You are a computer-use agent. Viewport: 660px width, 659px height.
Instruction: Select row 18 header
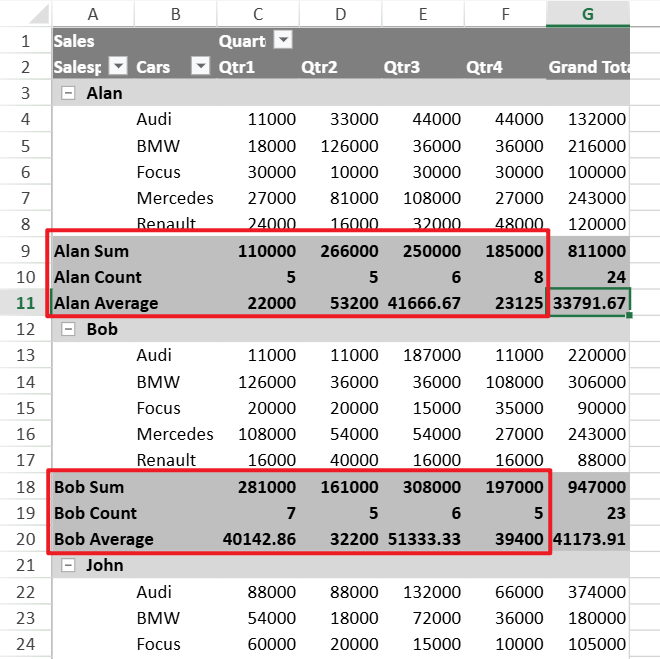click(25, 487)
